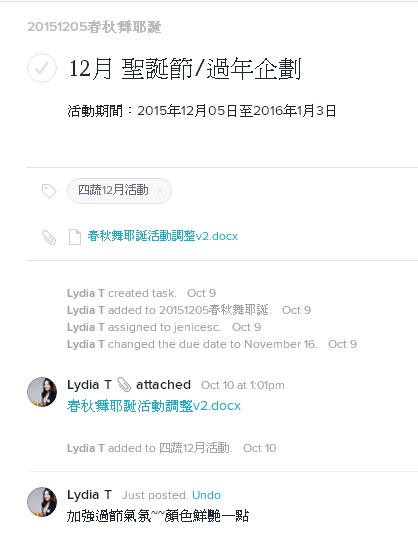Screen dimensions: 418x555
Task: Click the tag icon beside 四蔬12月活動
Action: (x=49, y=191)
